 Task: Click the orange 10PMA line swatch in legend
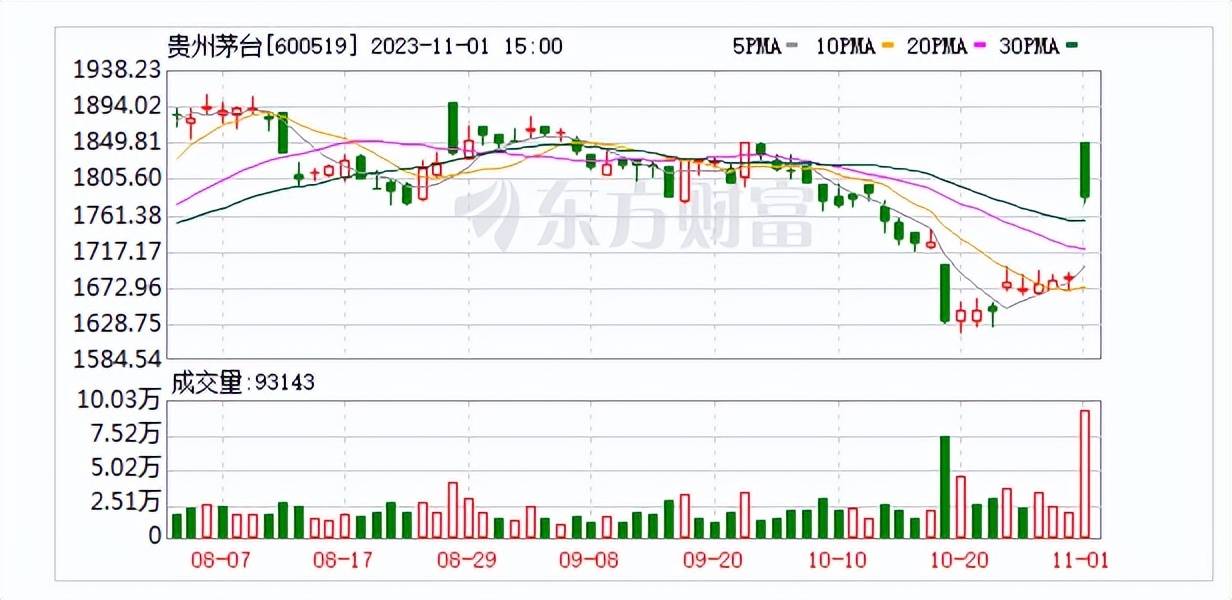[887, 46]
